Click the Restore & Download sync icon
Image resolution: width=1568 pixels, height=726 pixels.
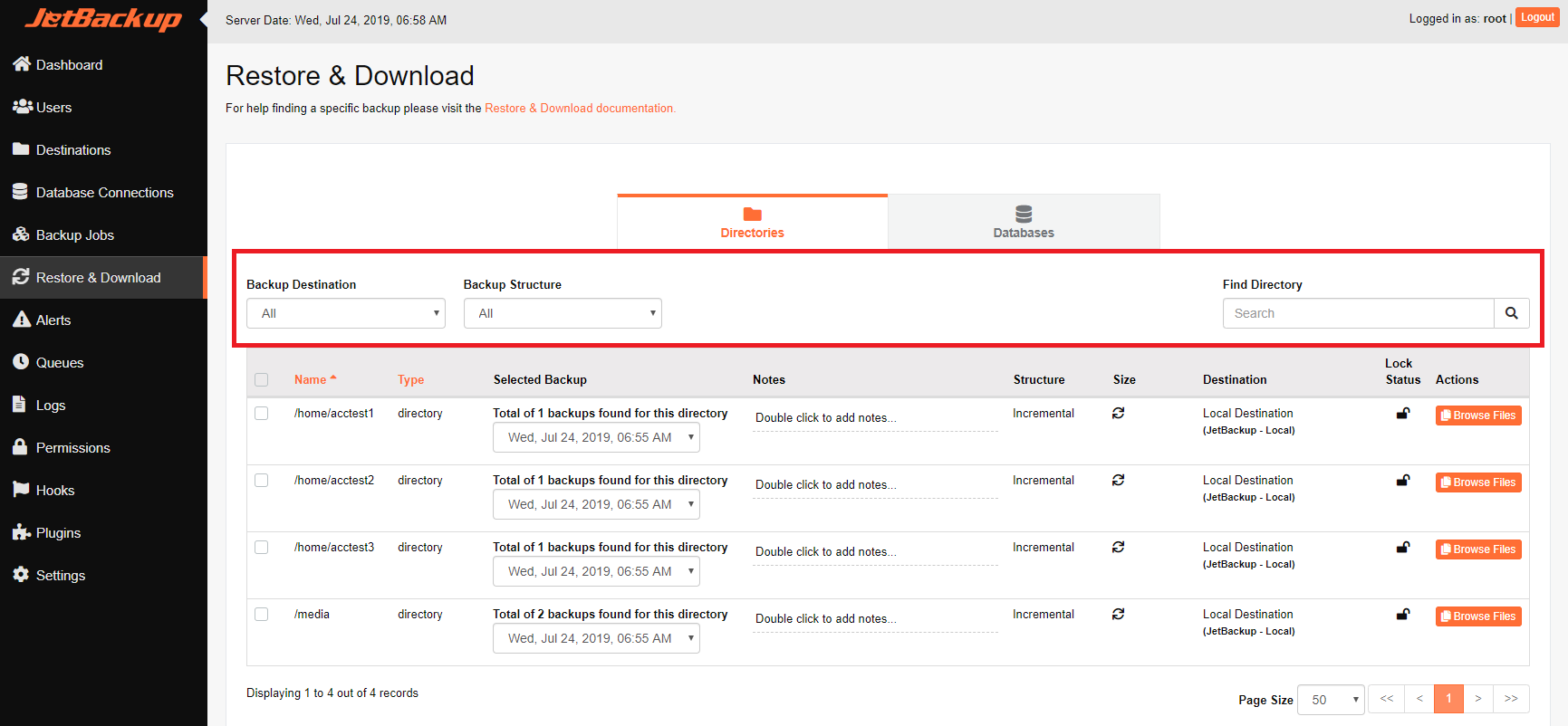coord(21,276)
